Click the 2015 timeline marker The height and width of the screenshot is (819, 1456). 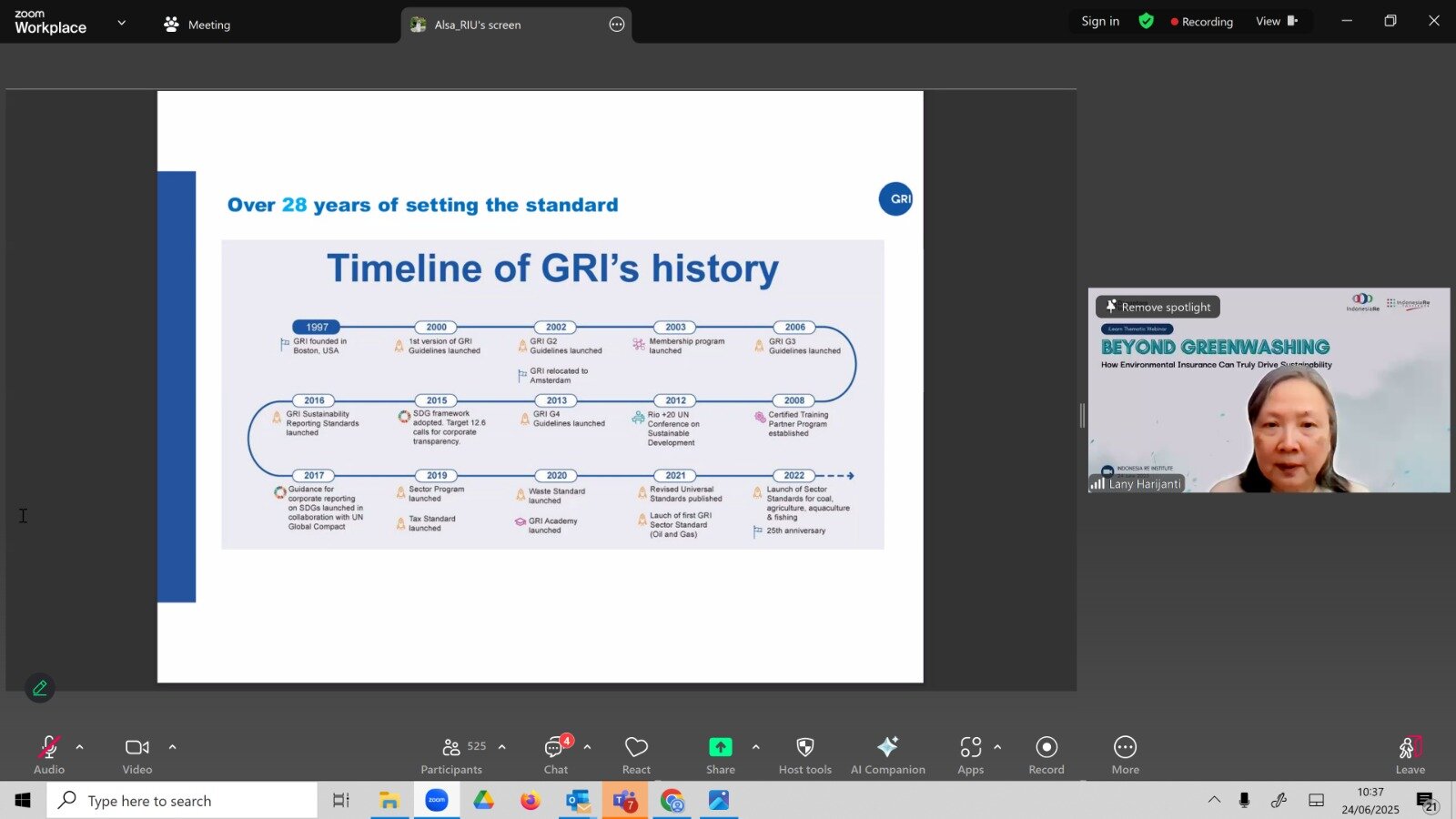tap(437, 400)
